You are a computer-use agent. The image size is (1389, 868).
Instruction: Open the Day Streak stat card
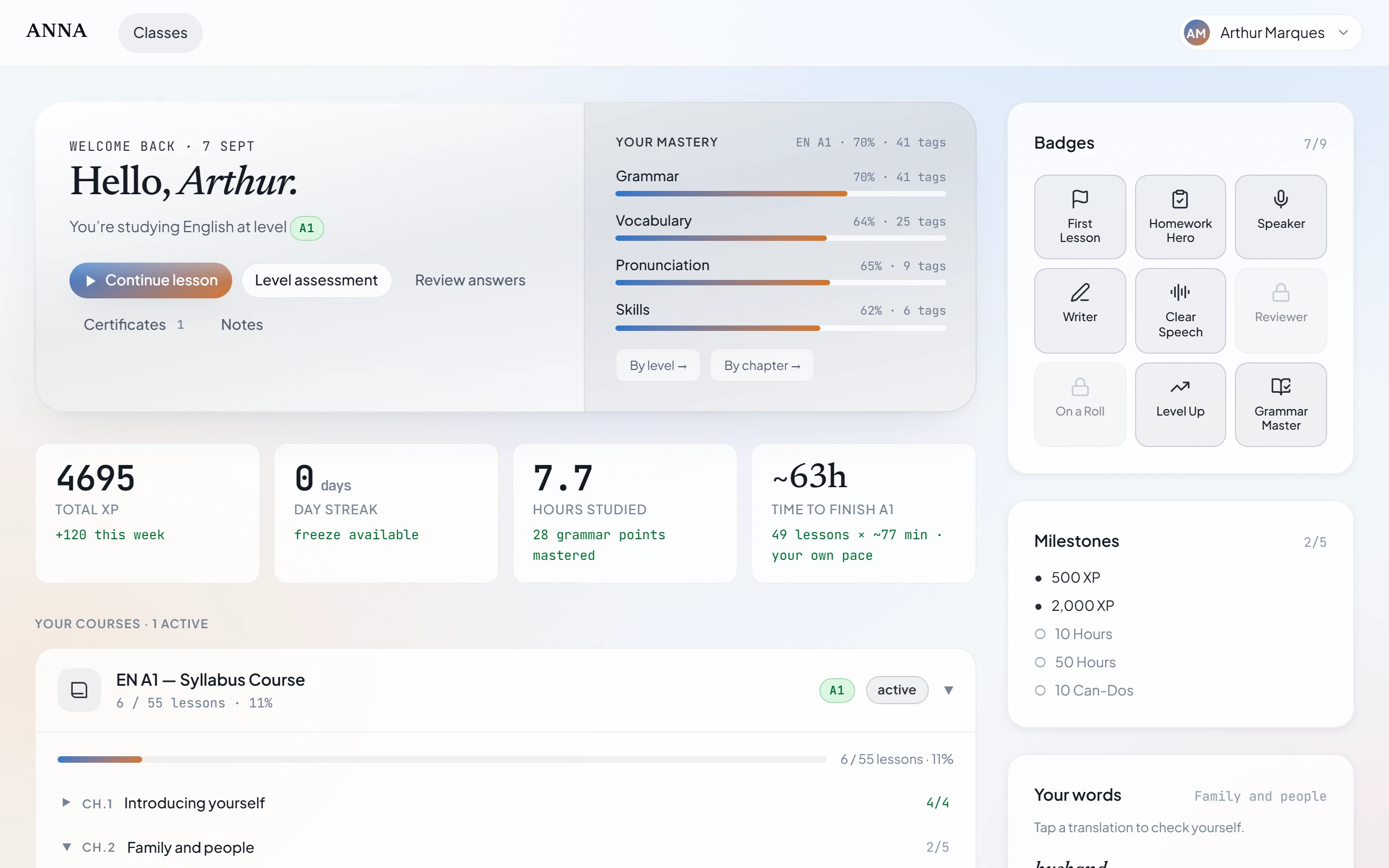point(386,513)
